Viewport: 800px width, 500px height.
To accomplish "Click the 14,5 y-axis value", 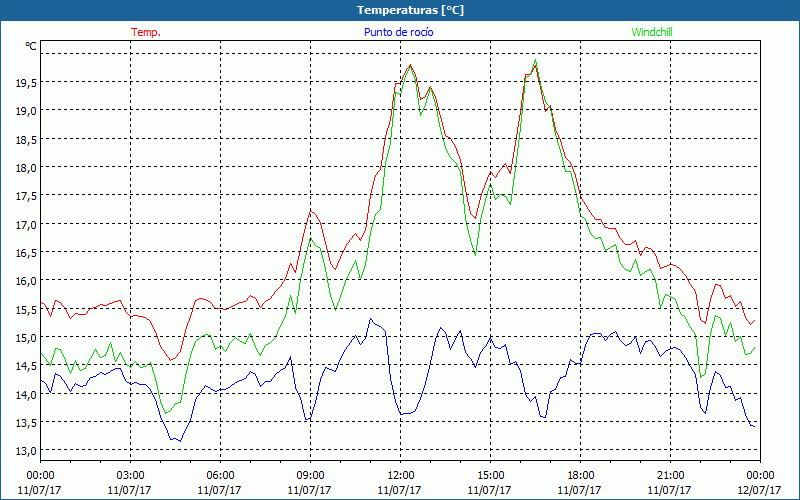I will point(26,366).
